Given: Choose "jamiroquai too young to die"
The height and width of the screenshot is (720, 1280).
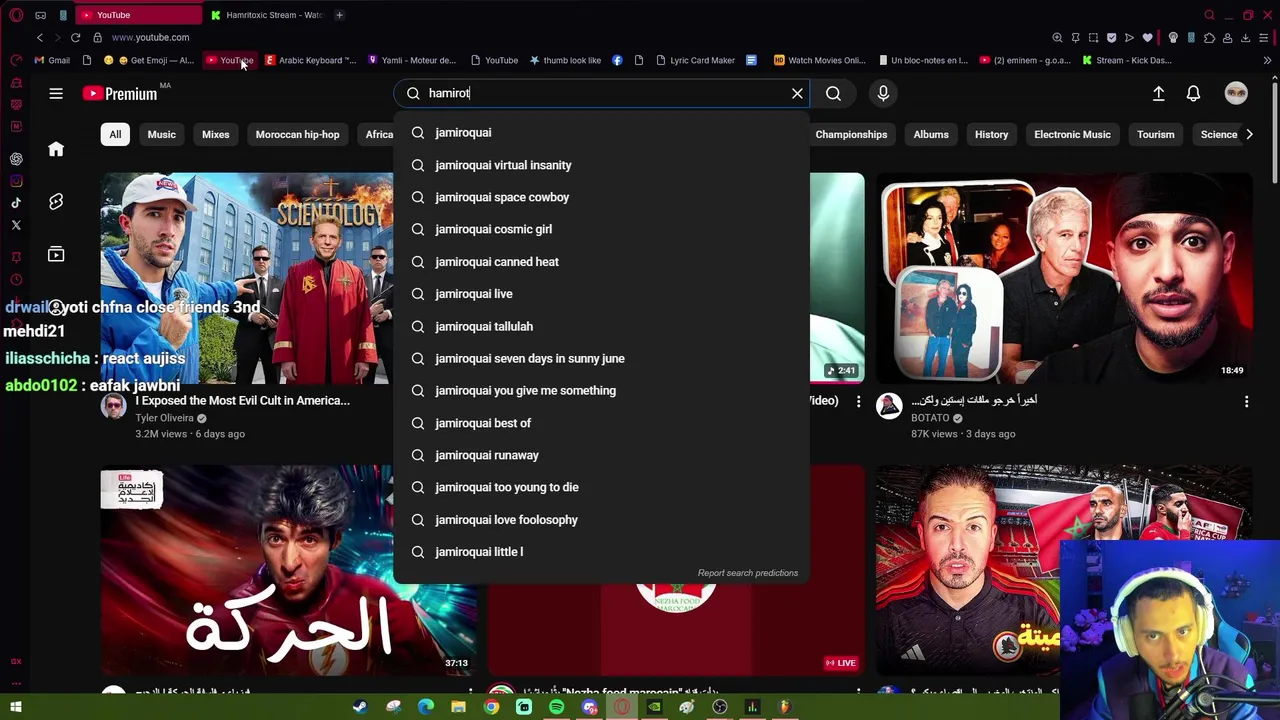Looking at the screenshot, I should tap(601, 487).
